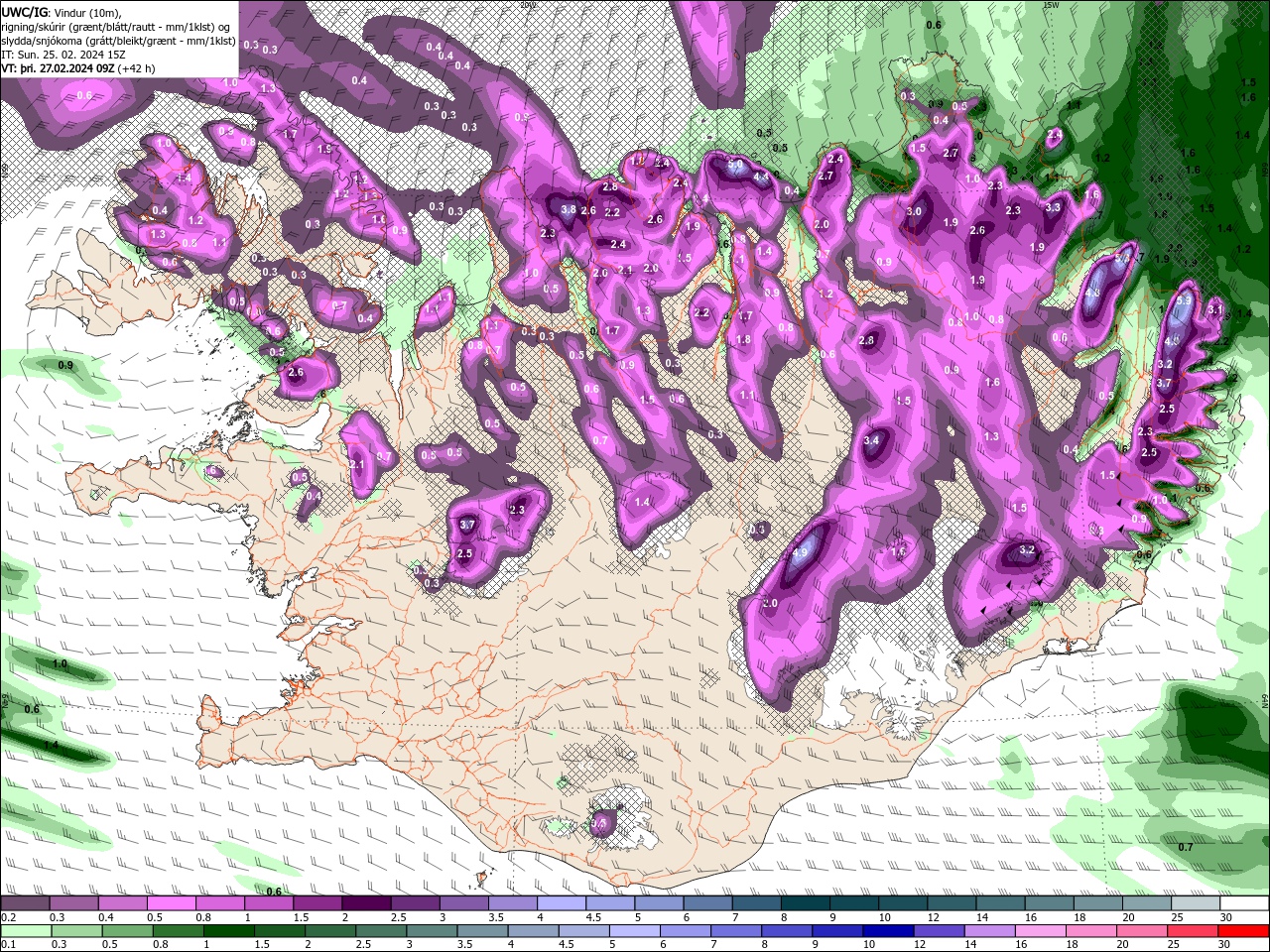
Task: Click the red 30 swatch in rainfall legend
Action: [x=1244, y=931]
